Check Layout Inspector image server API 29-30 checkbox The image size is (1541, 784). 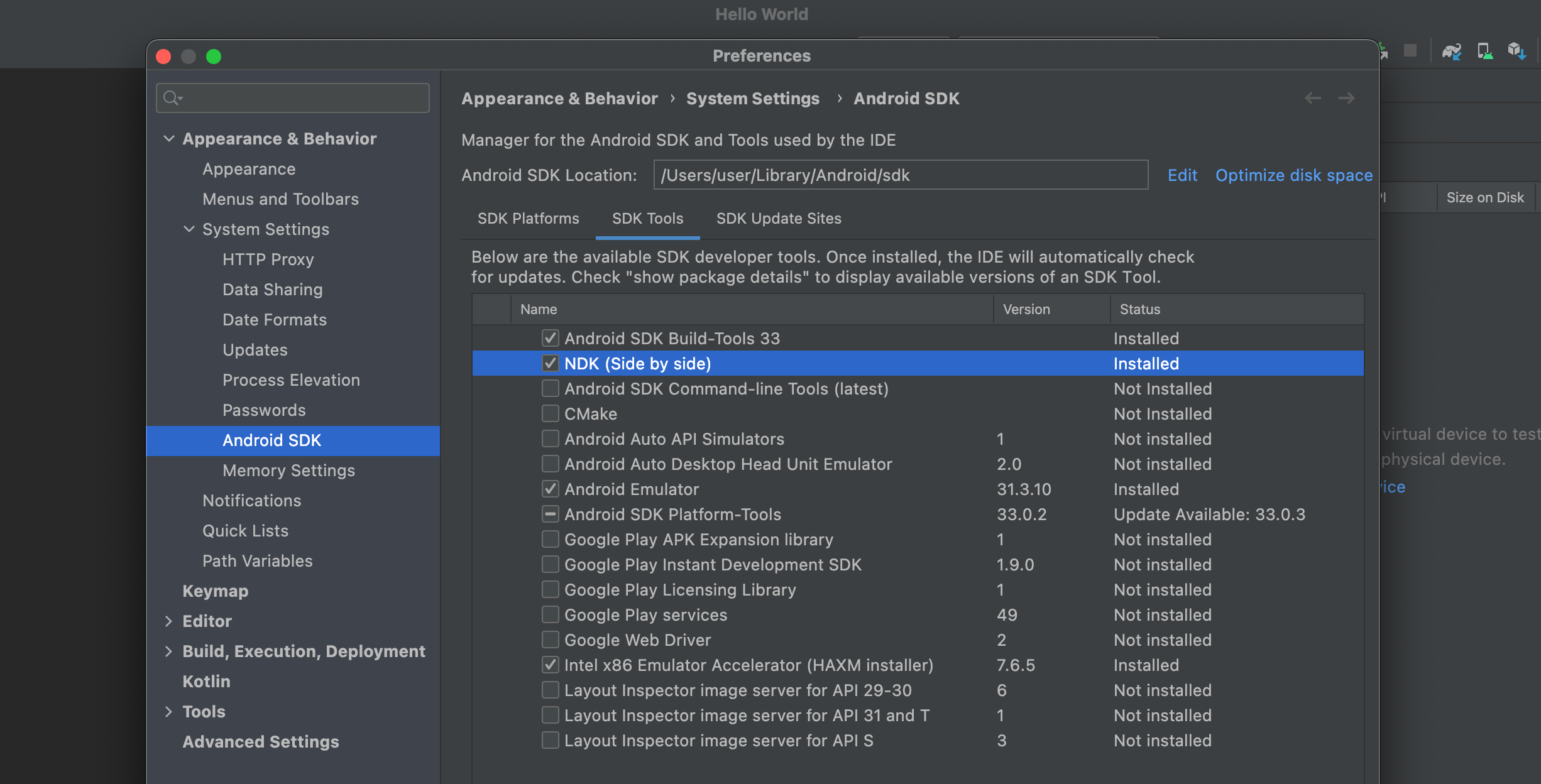tap(550, 690)
